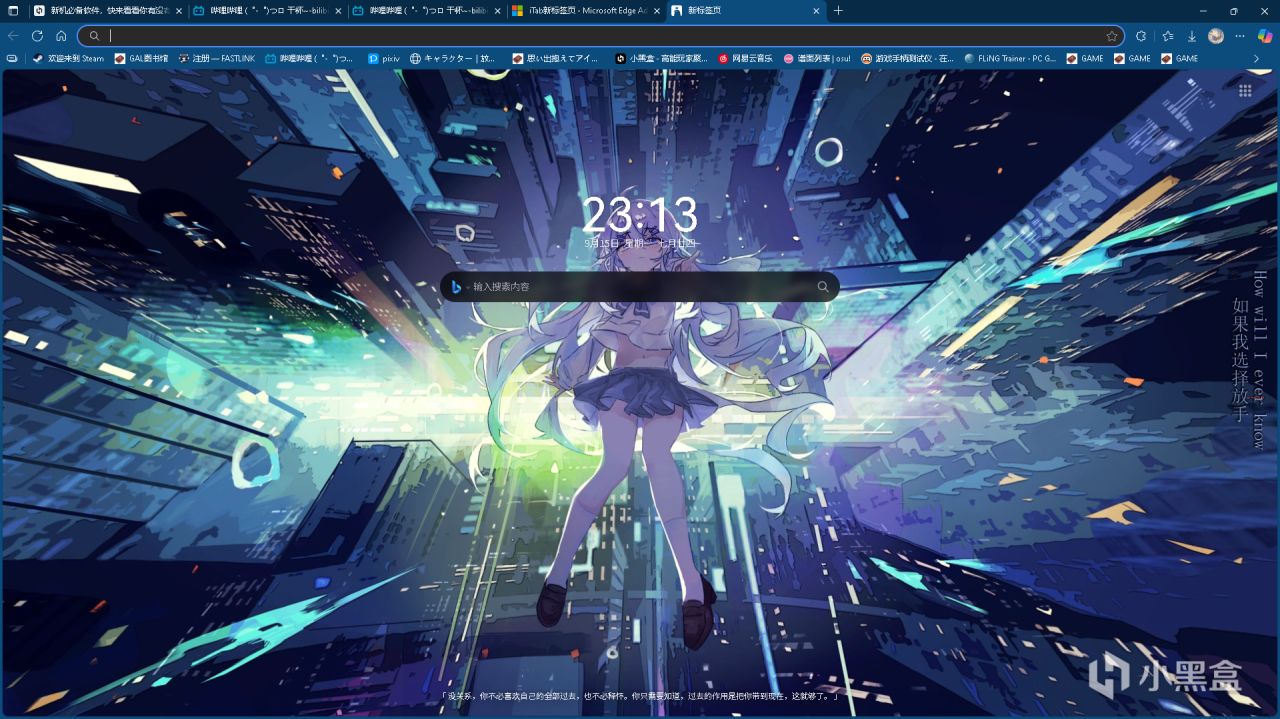Open the 欢迎来到 Steam bookmark
This screenshot has height=719, width=1280.
[x=68, y=58]
